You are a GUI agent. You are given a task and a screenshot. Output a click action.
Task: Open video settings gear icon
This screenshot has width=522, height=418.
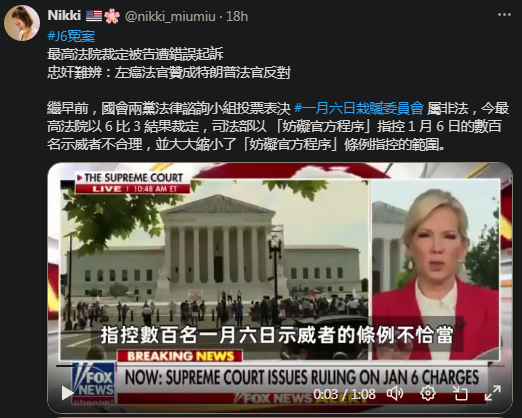(428, 394)
